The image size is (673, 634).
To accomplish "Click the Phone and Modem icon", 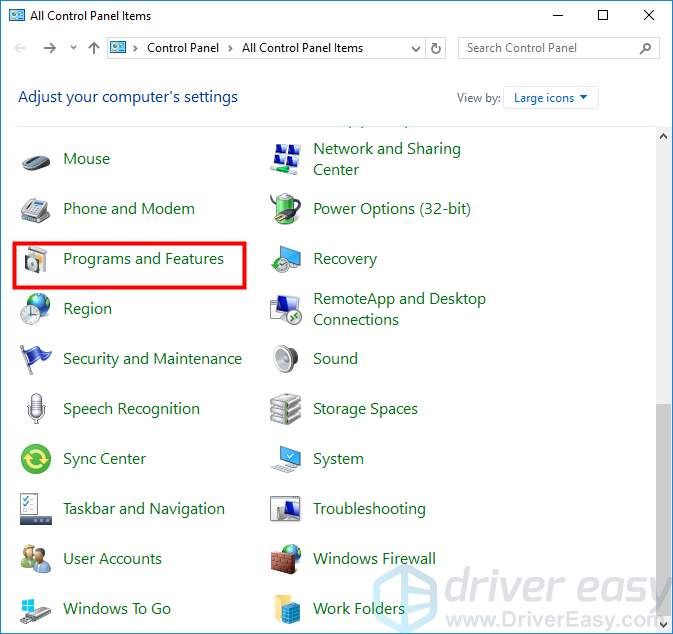I will (x=36, y=209).
